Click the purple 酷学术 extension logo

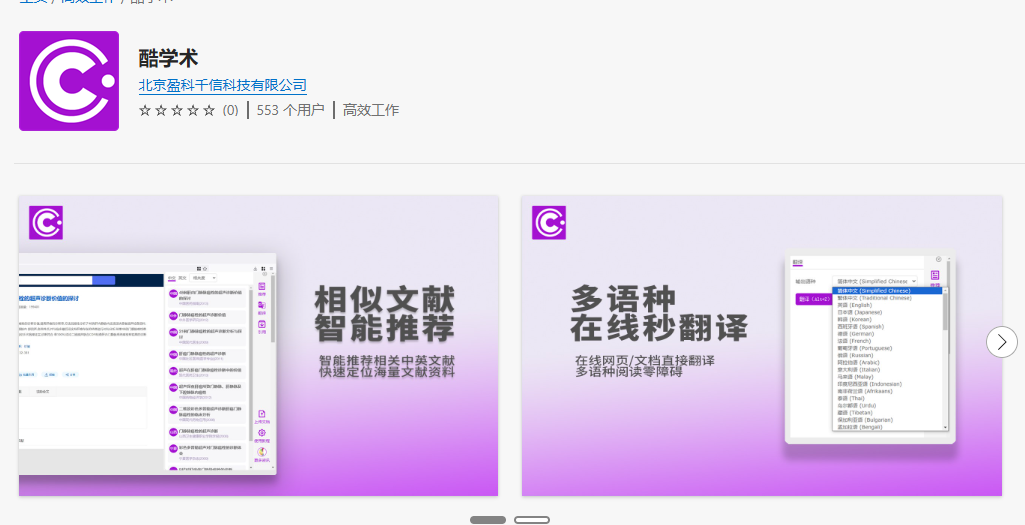[69, 81]
